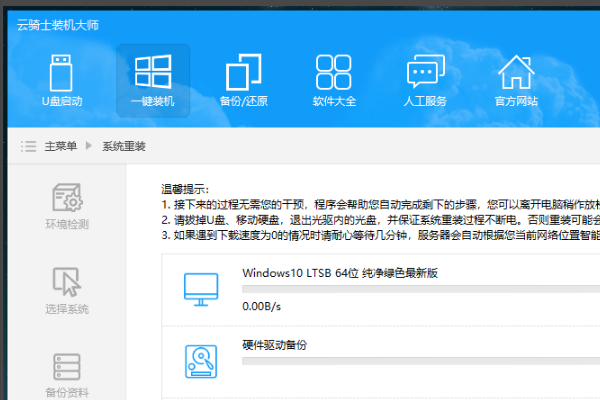Click the main menu list icon
Image resolution: width=600 pixels, height=400 pixels.
pyautogui.click(x=28, y=146)
